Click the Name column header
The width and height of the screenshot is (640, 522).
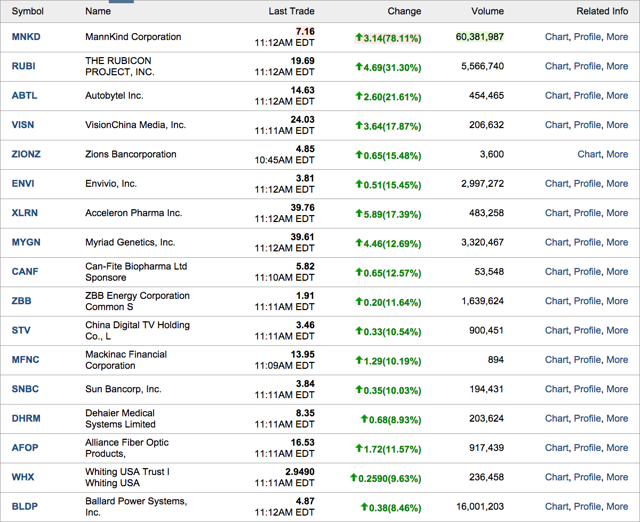(98, 11)
